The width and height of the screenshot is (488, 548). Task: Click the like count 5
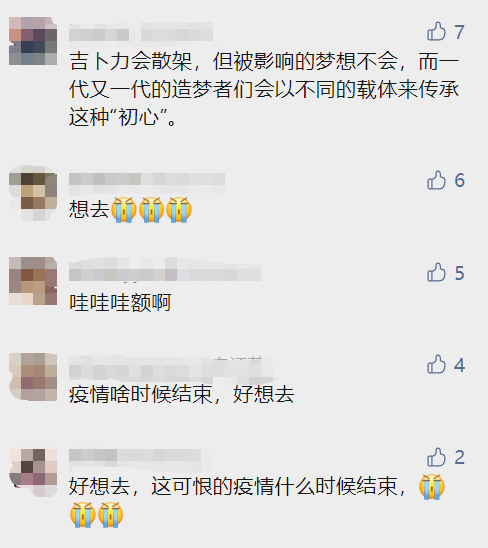459,273
